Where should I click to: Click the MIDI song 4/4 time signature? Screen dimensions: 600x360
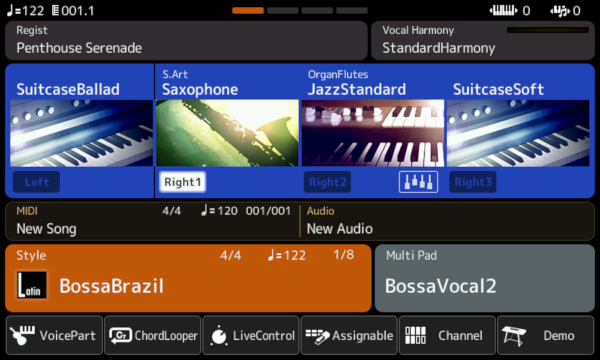(x=171, y=211)
